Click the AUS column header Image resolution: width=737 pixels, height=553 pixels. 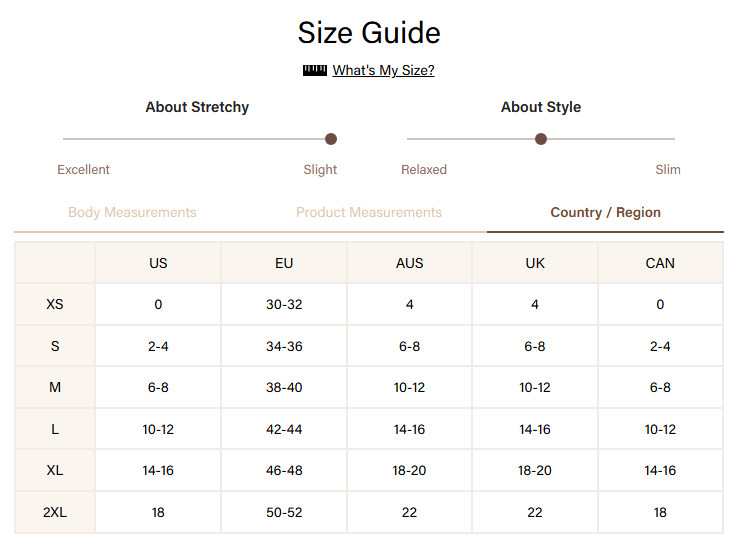coord(409,263)
